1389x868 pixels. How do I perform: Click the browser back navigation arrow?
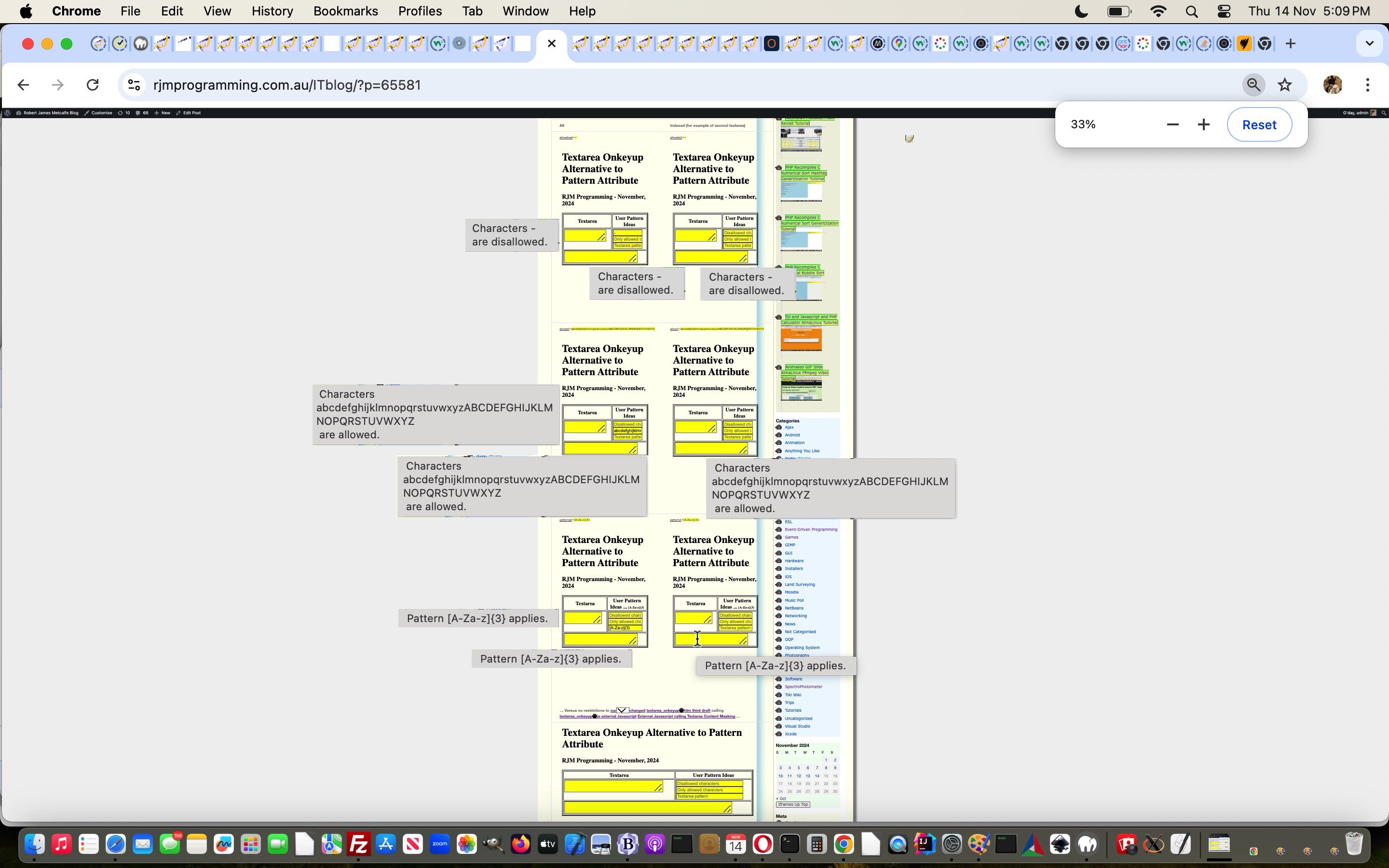click(x=23, y=84)
